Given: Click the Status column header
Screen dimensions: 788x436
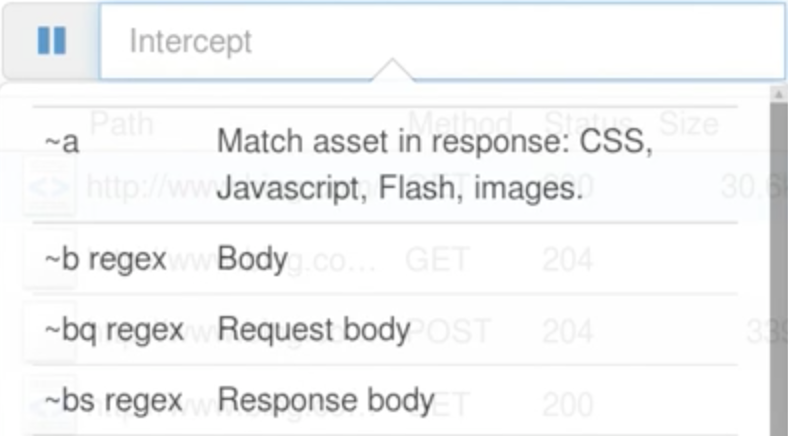Looking at the screenshot, I should [588, 123].
